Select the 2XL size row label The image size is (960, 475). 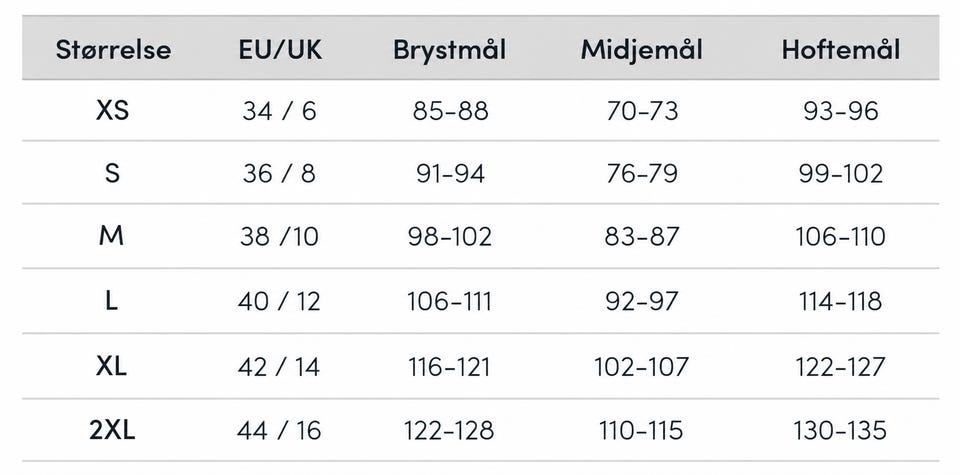point(112,430)
